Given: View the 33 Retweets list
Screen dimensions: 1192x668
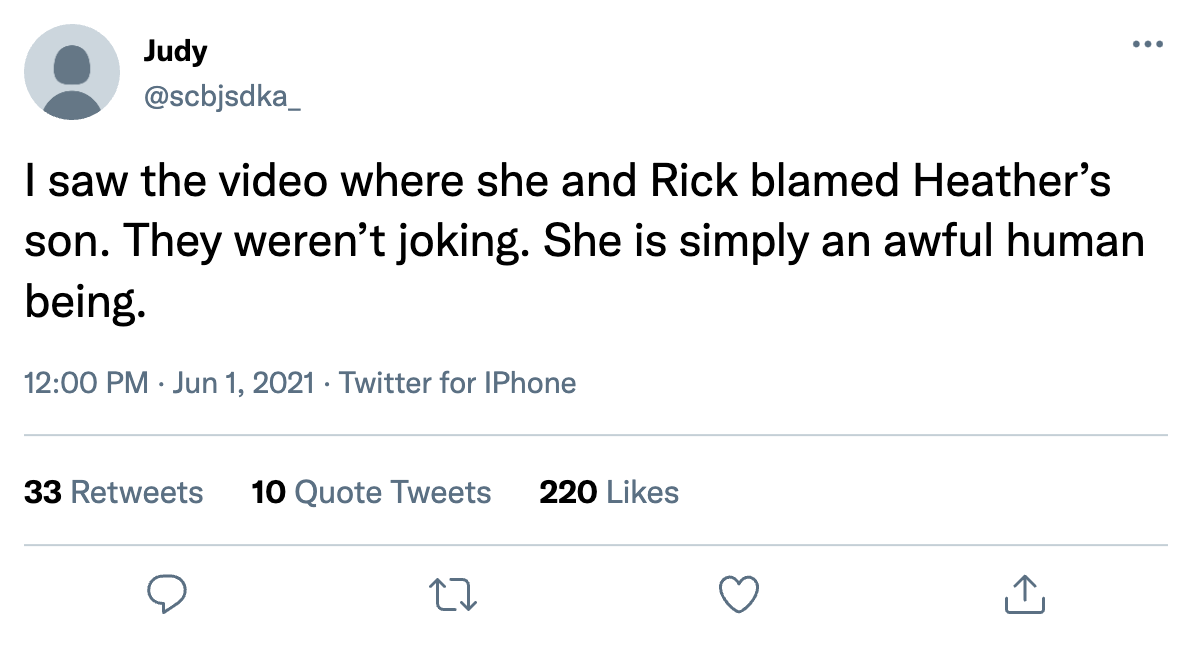Looking at the screenshot, I should (x=113, y=492).
